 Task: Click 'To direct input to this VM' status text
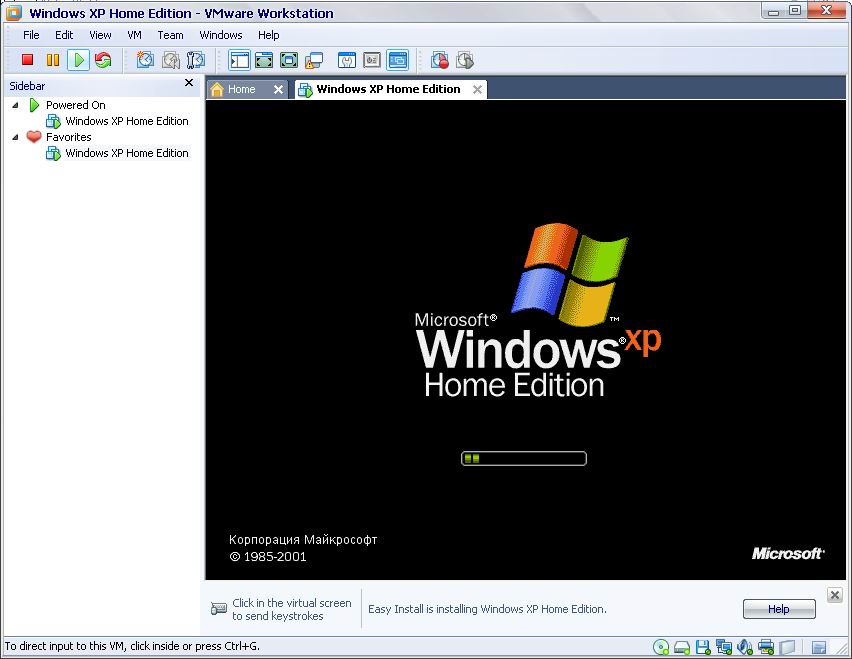click(132, 646)
